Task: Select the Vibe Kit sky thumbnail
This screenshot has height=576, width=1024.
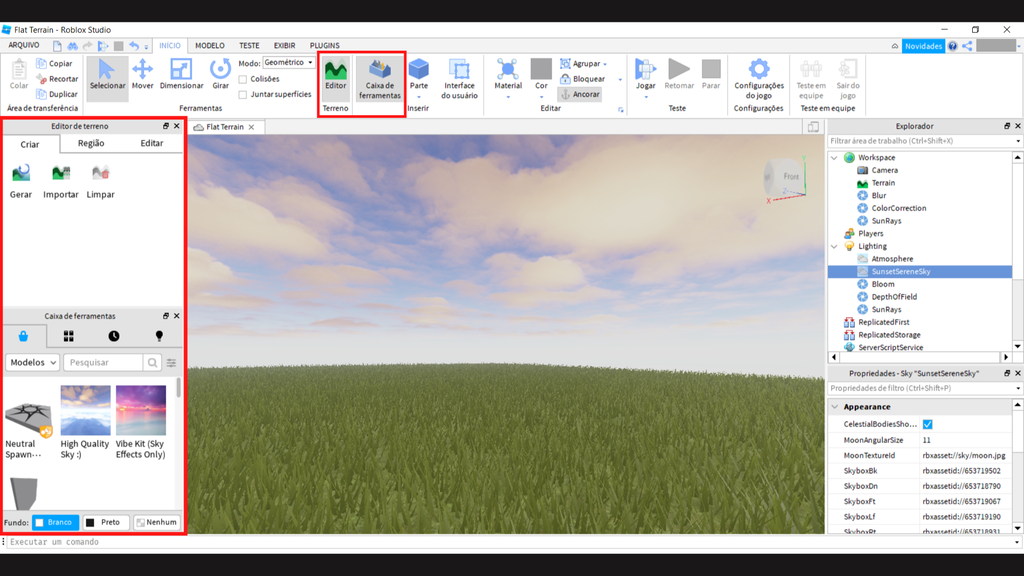Action: pyautogui.click(x=140, y=410)
